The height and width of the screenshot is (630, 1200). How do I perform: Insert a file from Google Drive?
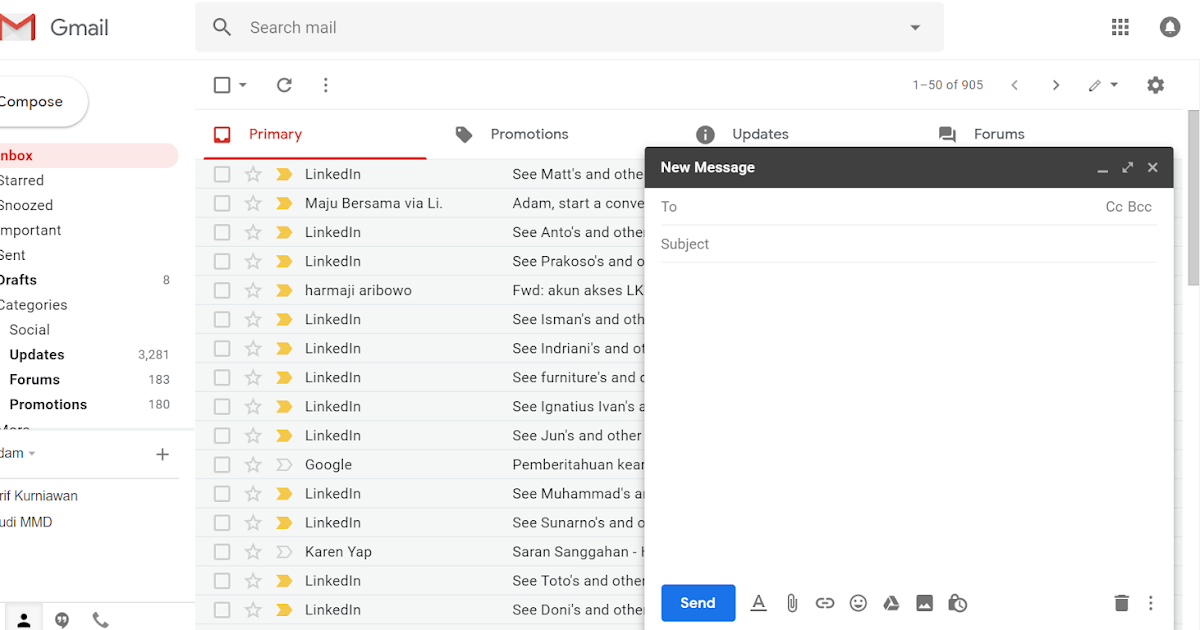pyautogui.click(x=891, y=603)
